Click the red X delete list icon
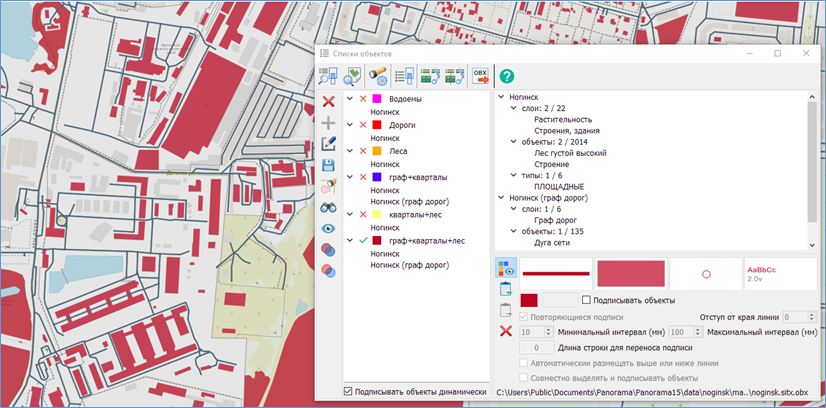This screenshot has width=826, height=408. coord(328,101)
